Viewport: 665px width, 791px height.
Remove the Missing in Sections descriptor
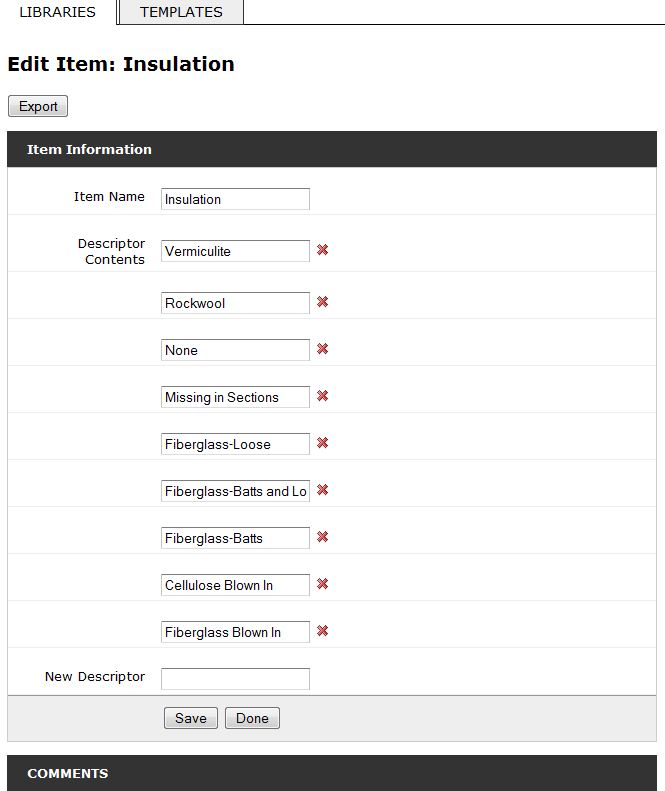[x=322, y=396]
